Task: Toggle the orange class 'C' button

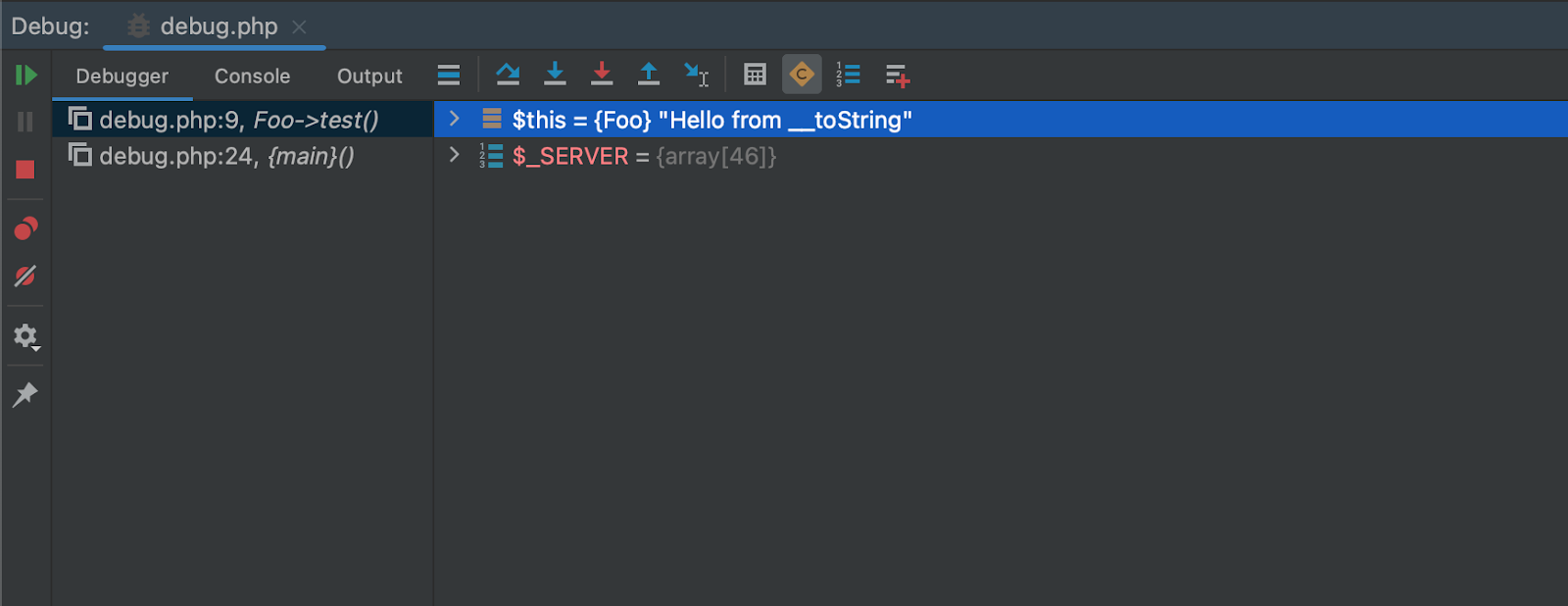Action: click(802, 75)
